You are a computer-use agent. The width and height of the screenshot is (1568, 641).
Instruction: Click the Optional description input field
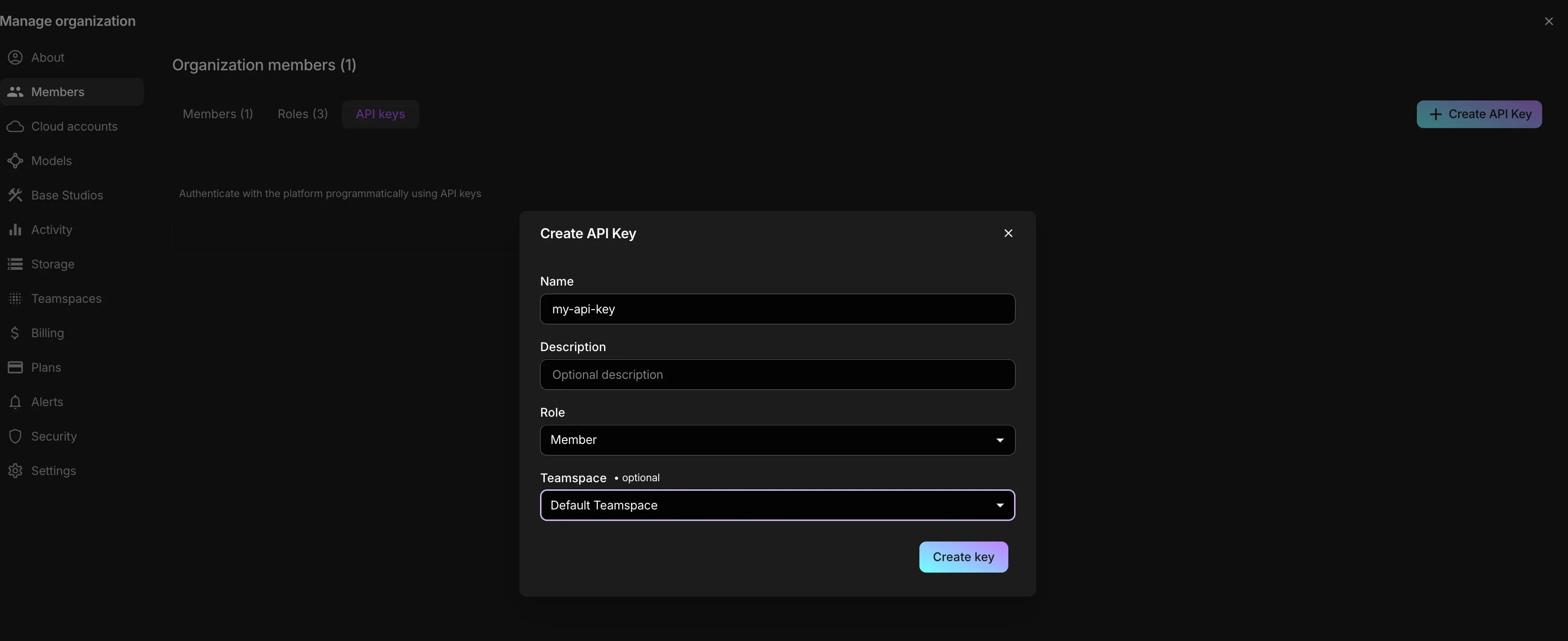tap(777, 375)
